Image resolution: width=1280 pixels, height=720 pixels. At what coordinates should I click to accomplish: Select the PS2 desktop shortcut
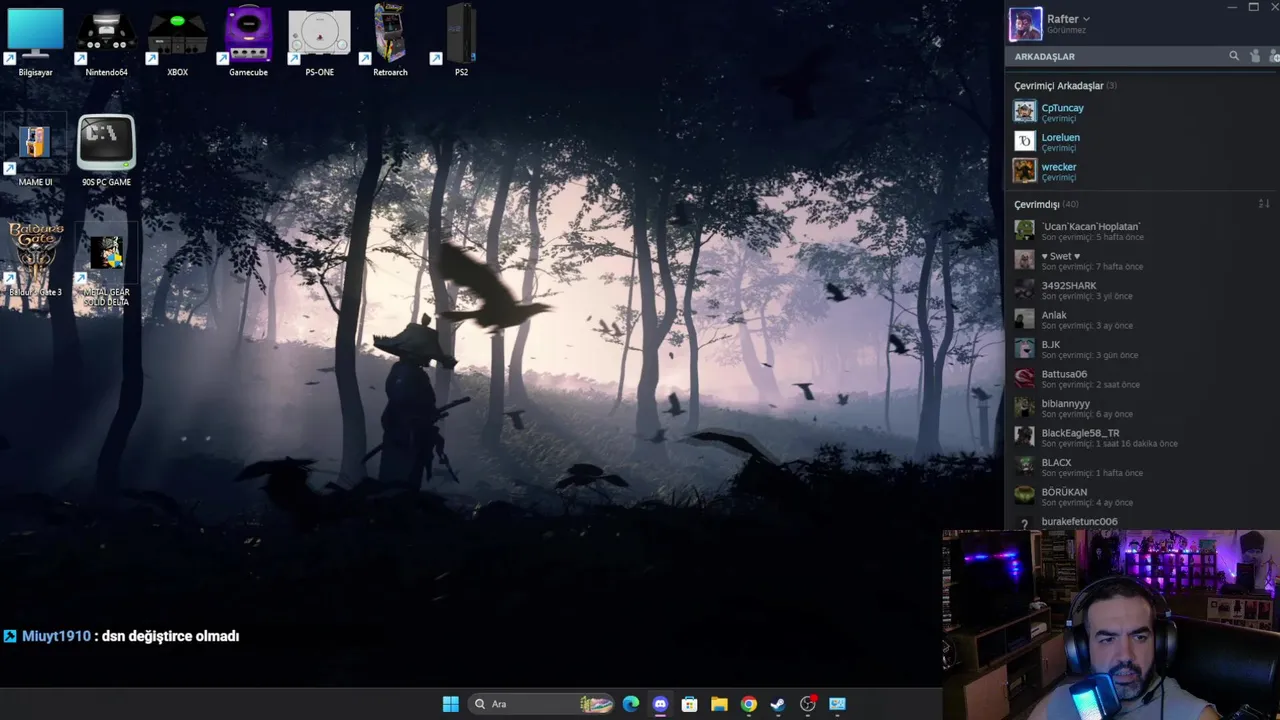(x=461, y=40)
